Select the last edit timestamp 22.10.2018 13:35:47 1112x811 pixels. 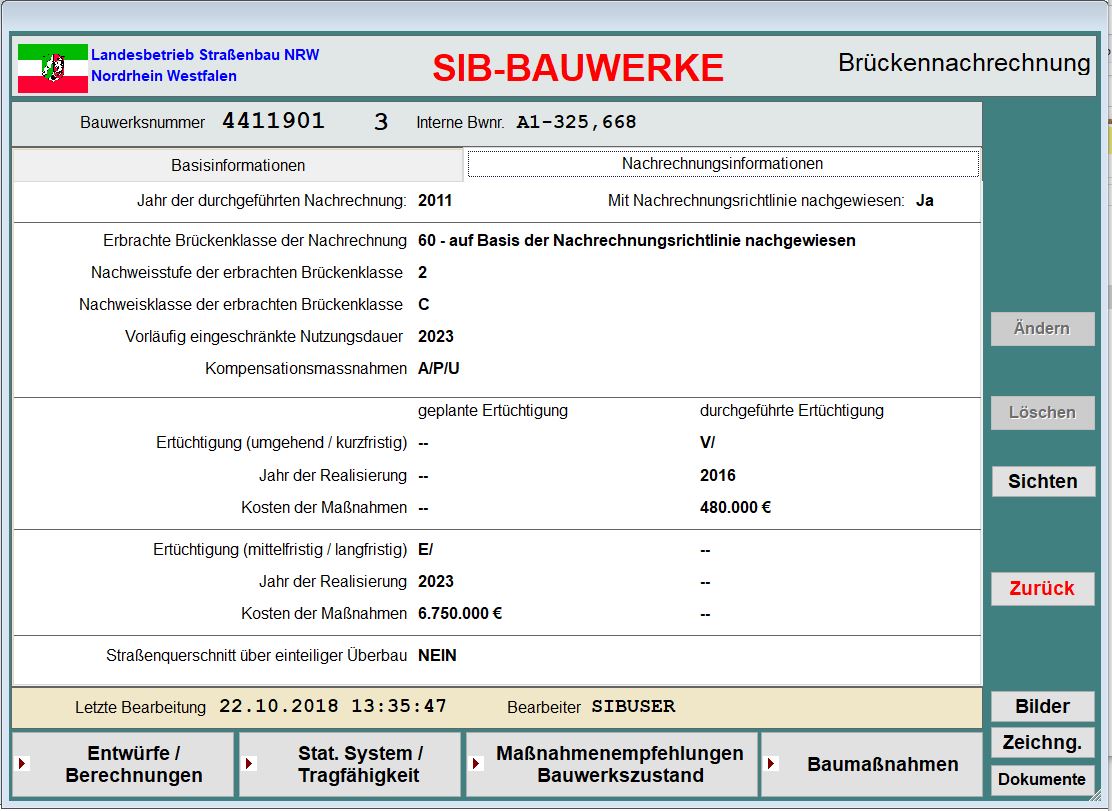tap(333, 706)
